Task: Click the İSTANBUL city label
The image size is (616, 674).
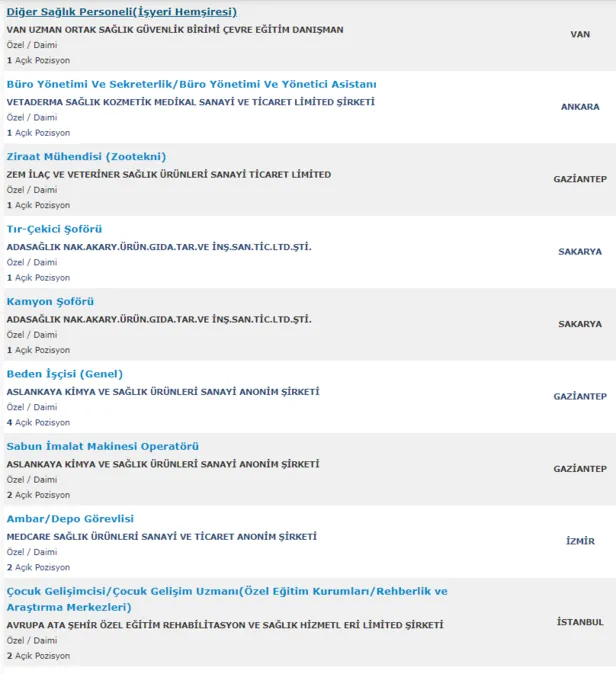Action: click(x=580, y=622)
